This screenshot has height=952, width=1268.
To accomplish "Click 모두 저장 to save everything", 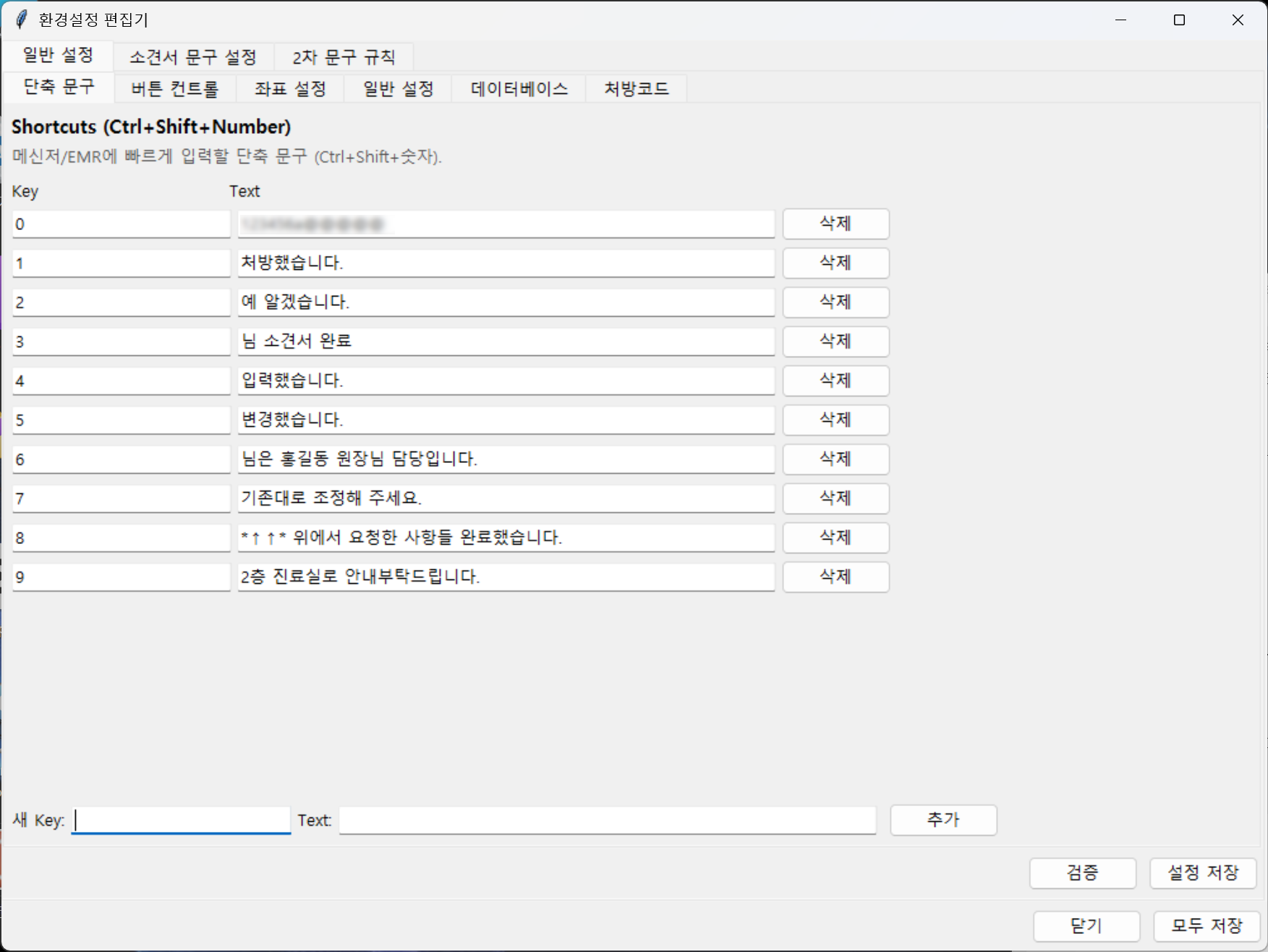I will (1203, 926).
